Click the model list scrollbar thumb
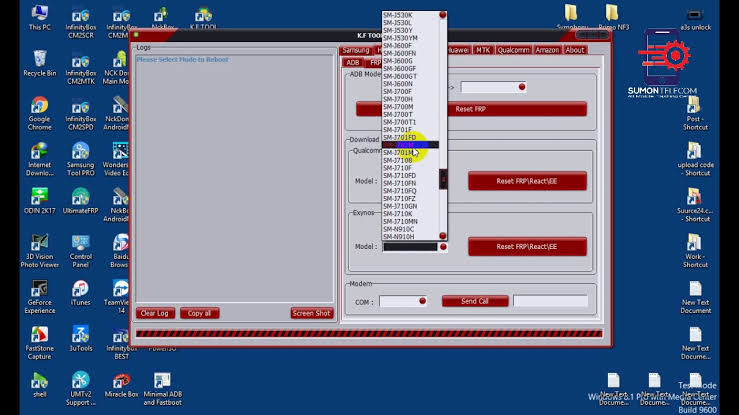Image resolution: width=739 pixels, height=415 pixels. click(443, 179)
